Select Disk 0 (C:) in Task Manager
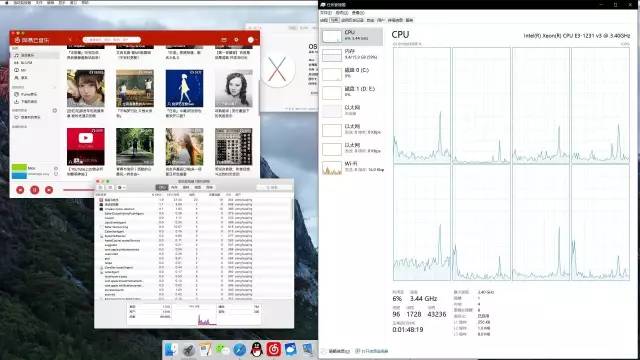Viewport: 640px width, 360px height. click(x=352, y=73)
